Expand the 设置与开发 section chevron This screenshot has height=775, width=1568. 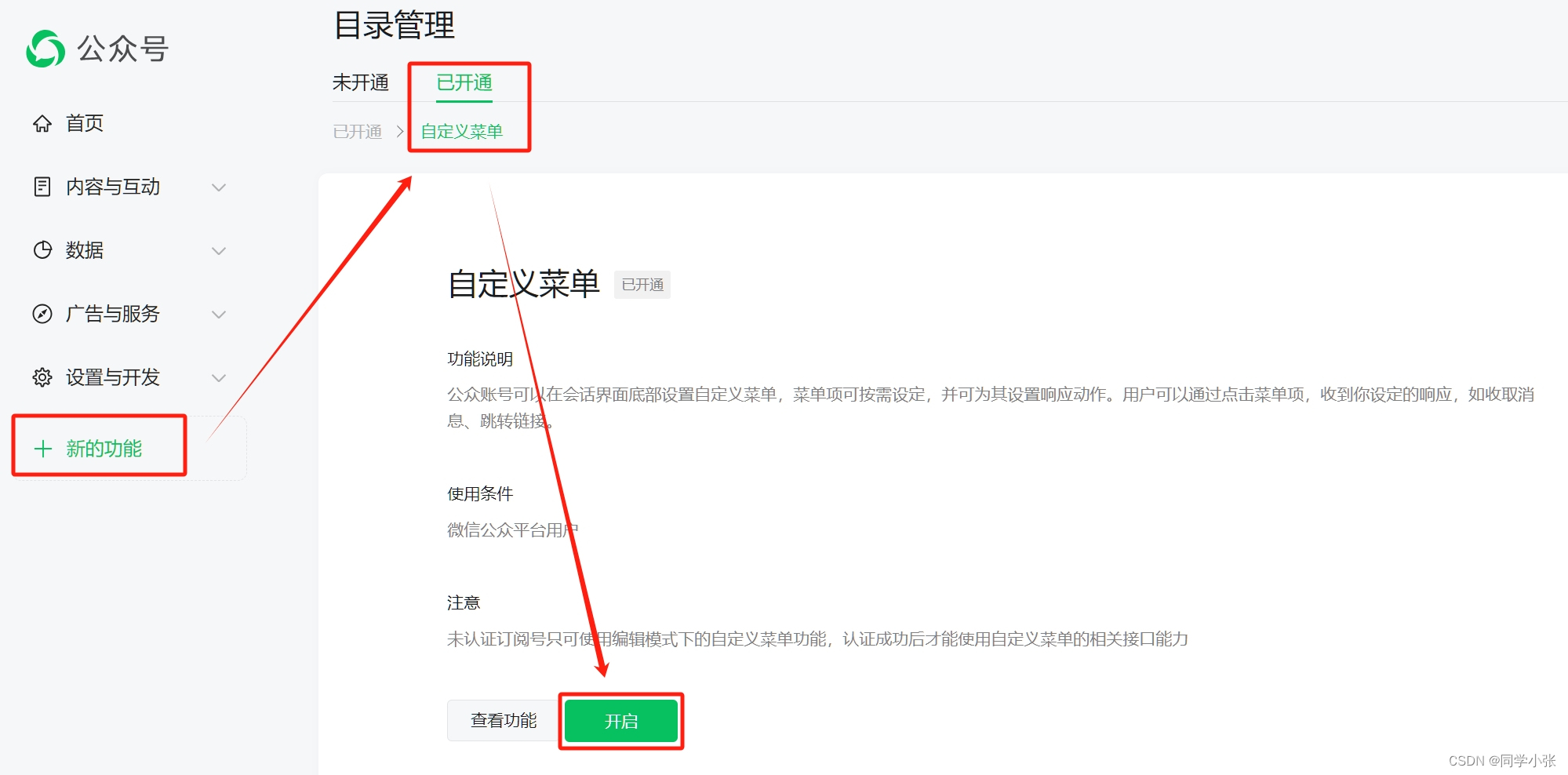pyautogui.click(x=220, y=377)
